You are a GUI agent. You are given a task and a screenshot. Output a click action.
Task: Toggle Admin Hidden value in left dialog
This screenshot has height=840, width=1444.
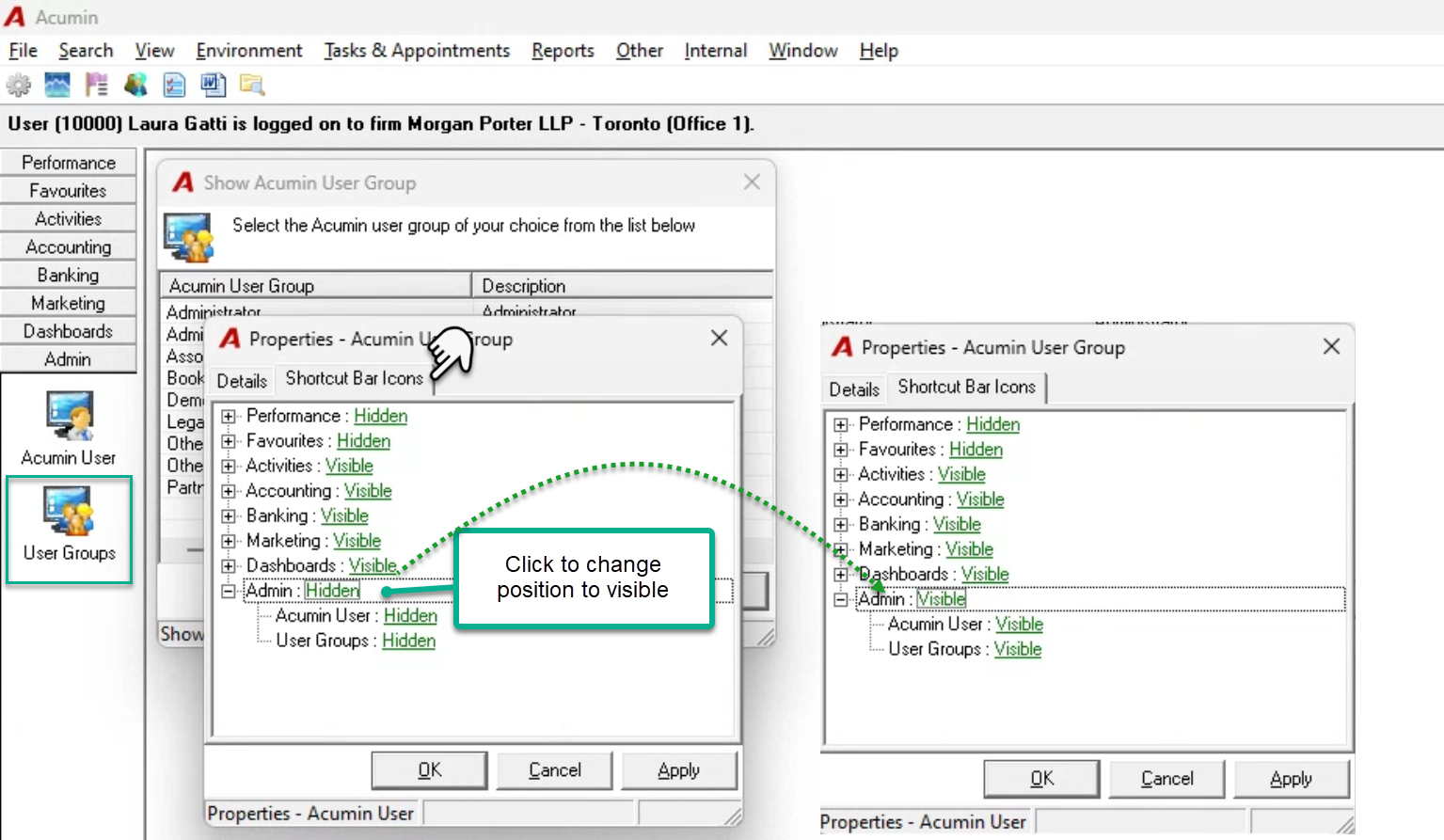point(332,591)
